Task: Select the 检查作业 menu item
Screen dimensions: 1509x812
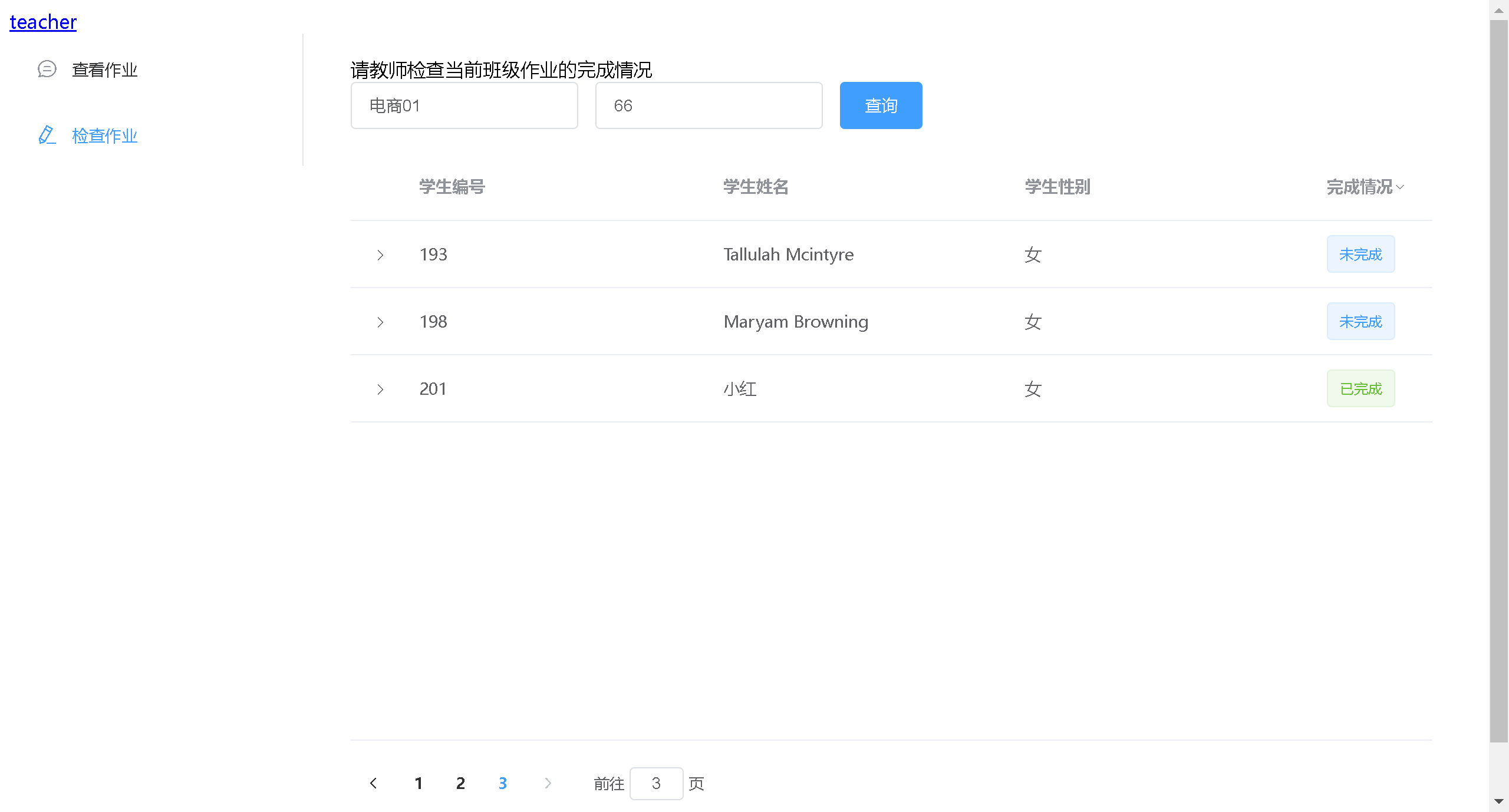Action: 104,136
